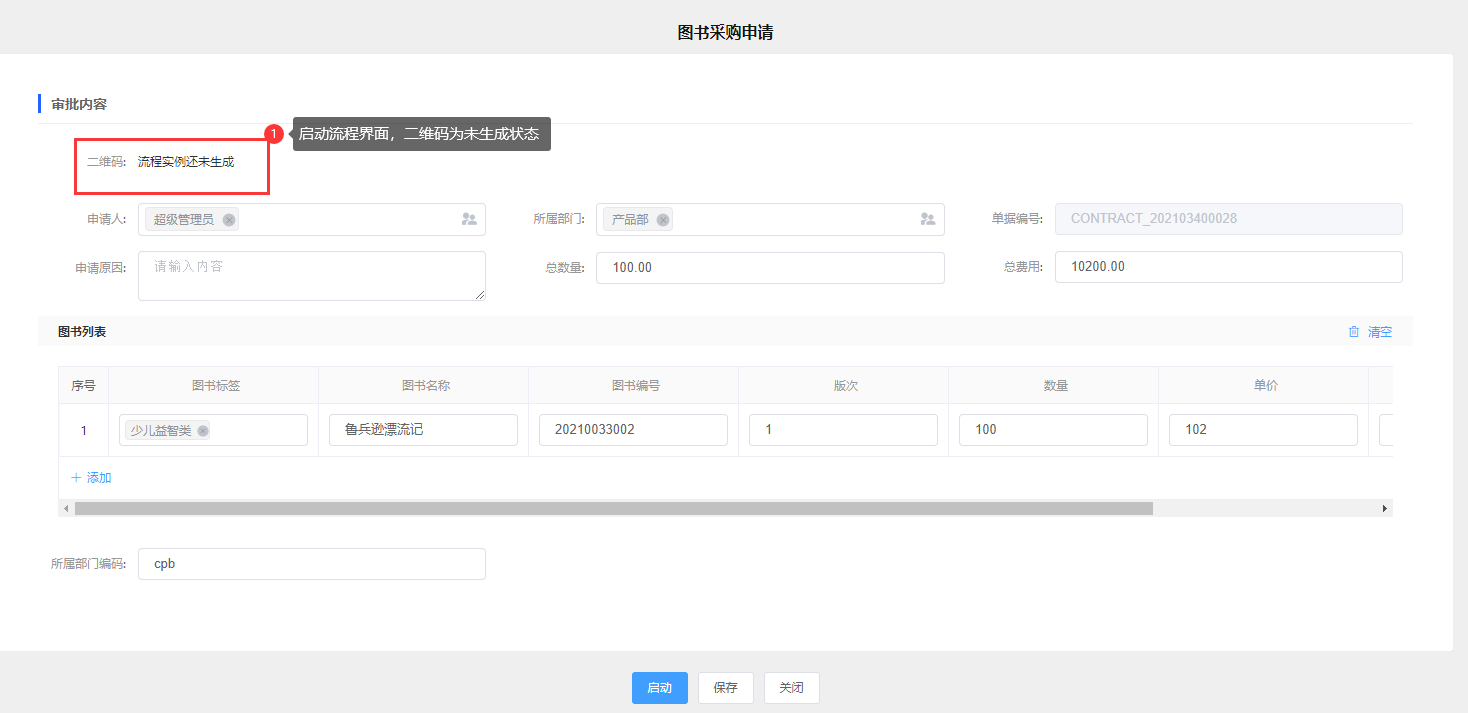
Task: Click the 所属部门编码 input with cpb
Action: click(311, 564)
